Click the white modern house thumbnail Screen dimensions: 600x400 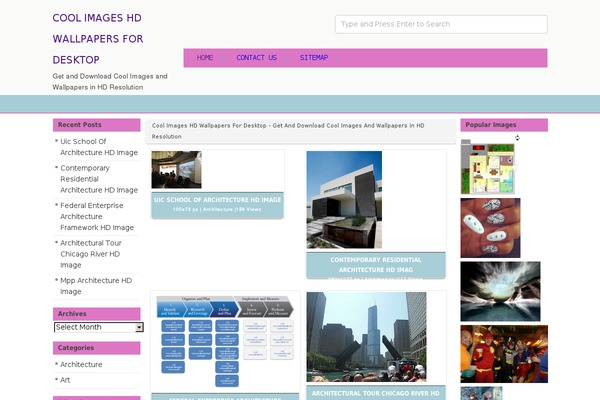pyautogui.click(x=344, y=199)
